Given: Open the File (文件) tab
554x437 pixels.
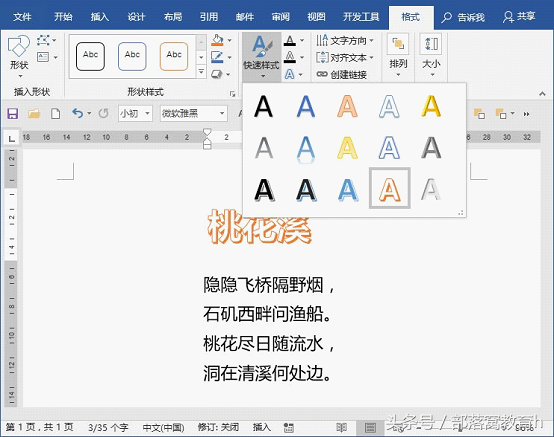Looking at the screenshot, I should 22,17.
